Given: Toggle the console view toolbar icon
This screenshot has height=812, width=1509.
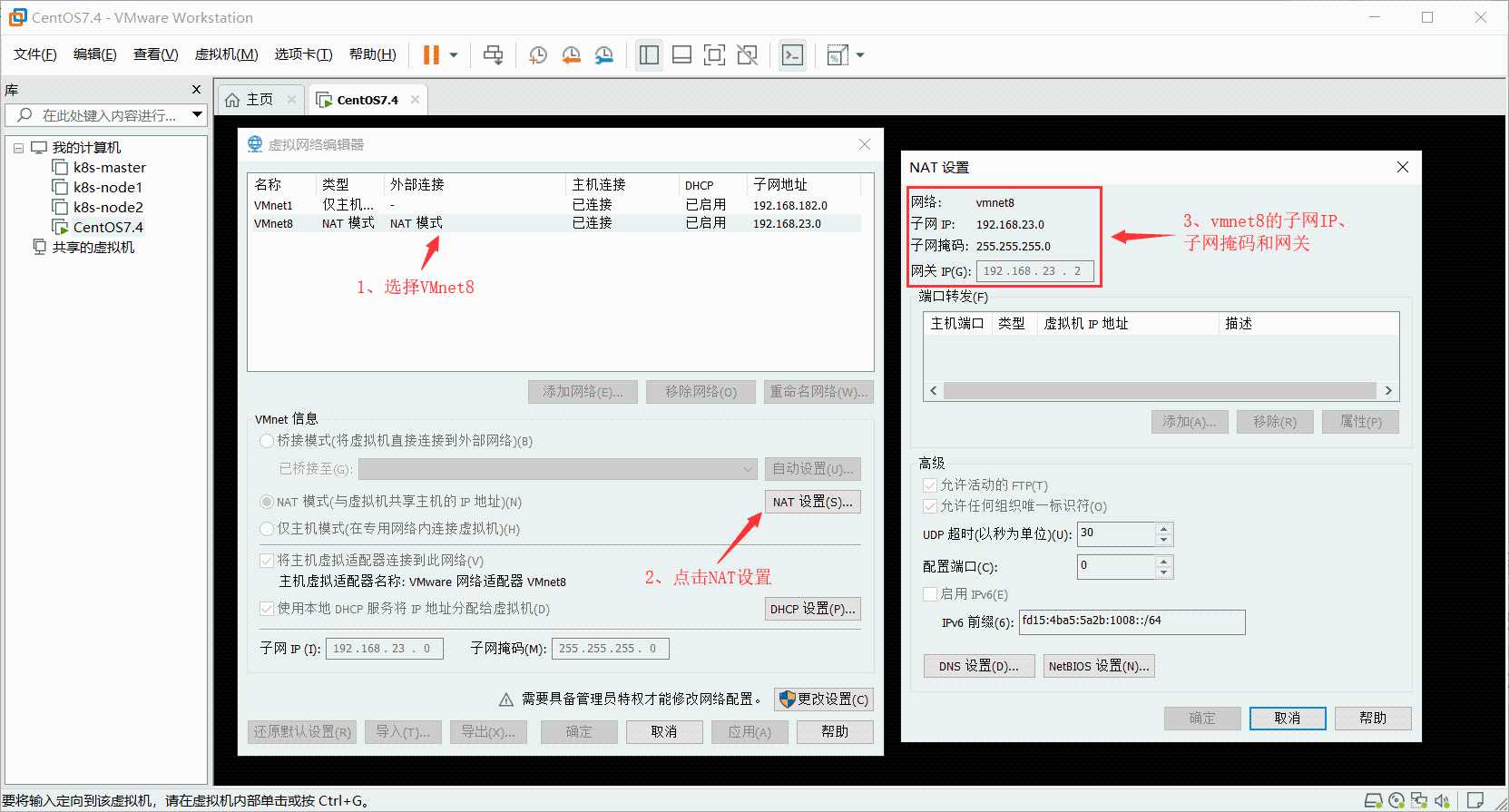Looking at the screenshot, I should (792, 55).
